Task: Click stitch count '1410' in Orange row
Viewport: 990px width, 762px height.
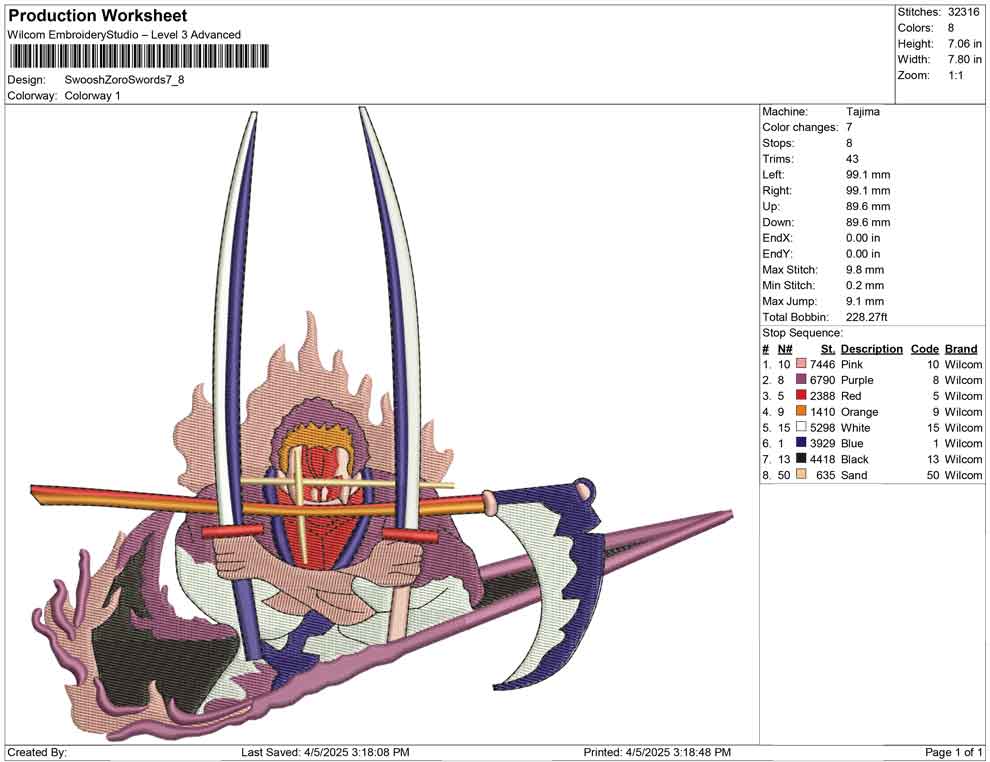Action: click(x=823, y=412)
